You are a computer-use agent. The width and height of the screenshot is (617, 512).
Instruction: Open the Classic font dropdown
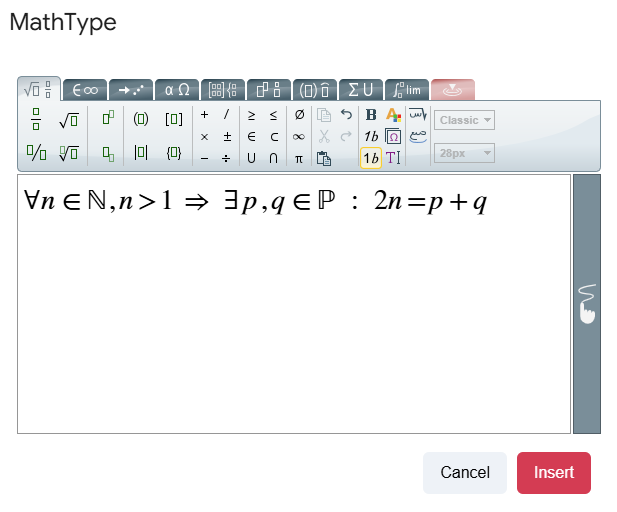pyautogui.click(x=464, y=120)
